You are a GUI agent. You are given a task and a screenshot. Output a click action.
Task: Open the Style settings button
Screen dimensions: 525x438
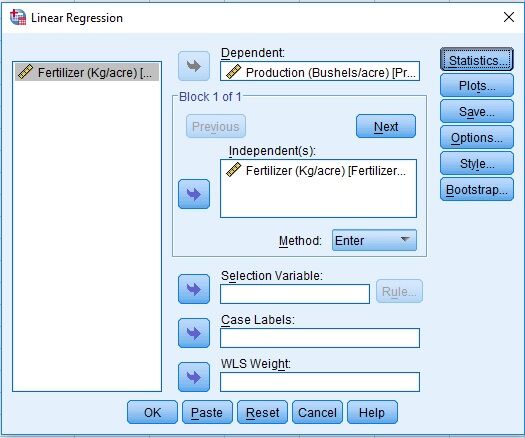(x=477, y=163)
